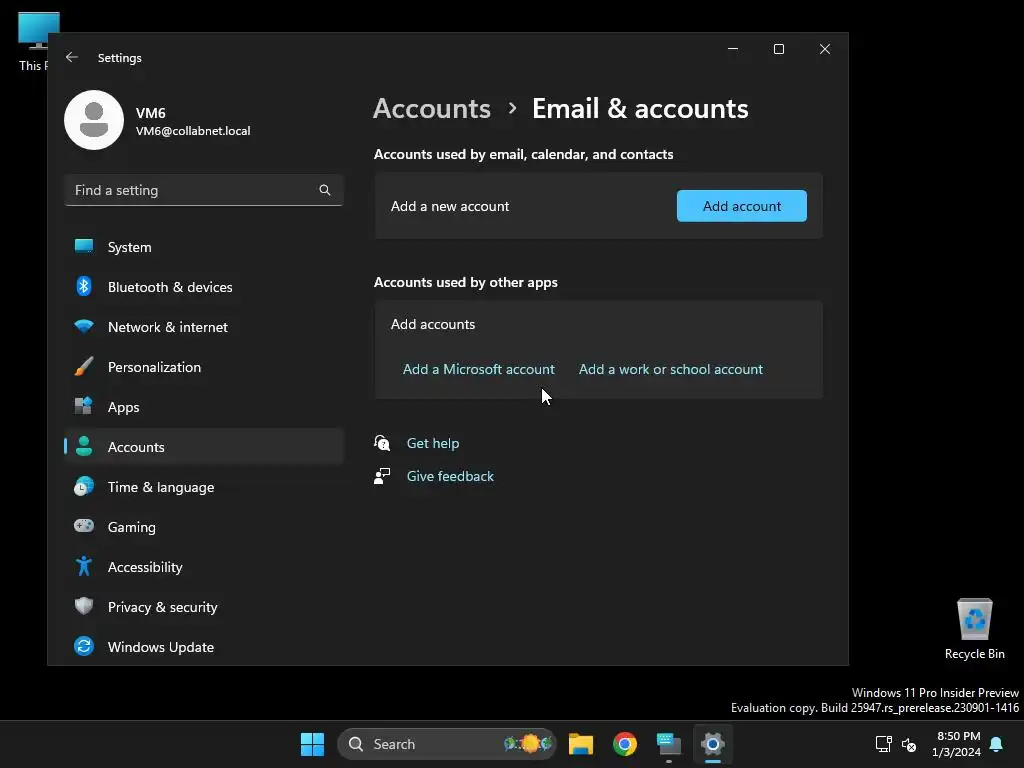1024x768 pixels.
Task: Click the Privacy & security shield icon
Action: click(84, 606)
